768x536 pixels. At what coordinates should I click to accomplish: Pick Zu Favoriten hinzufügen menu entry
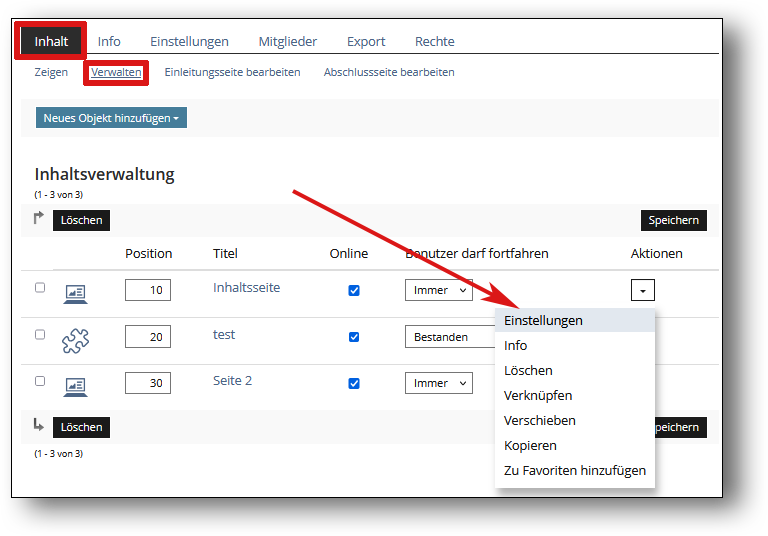(x=574, y=471)
